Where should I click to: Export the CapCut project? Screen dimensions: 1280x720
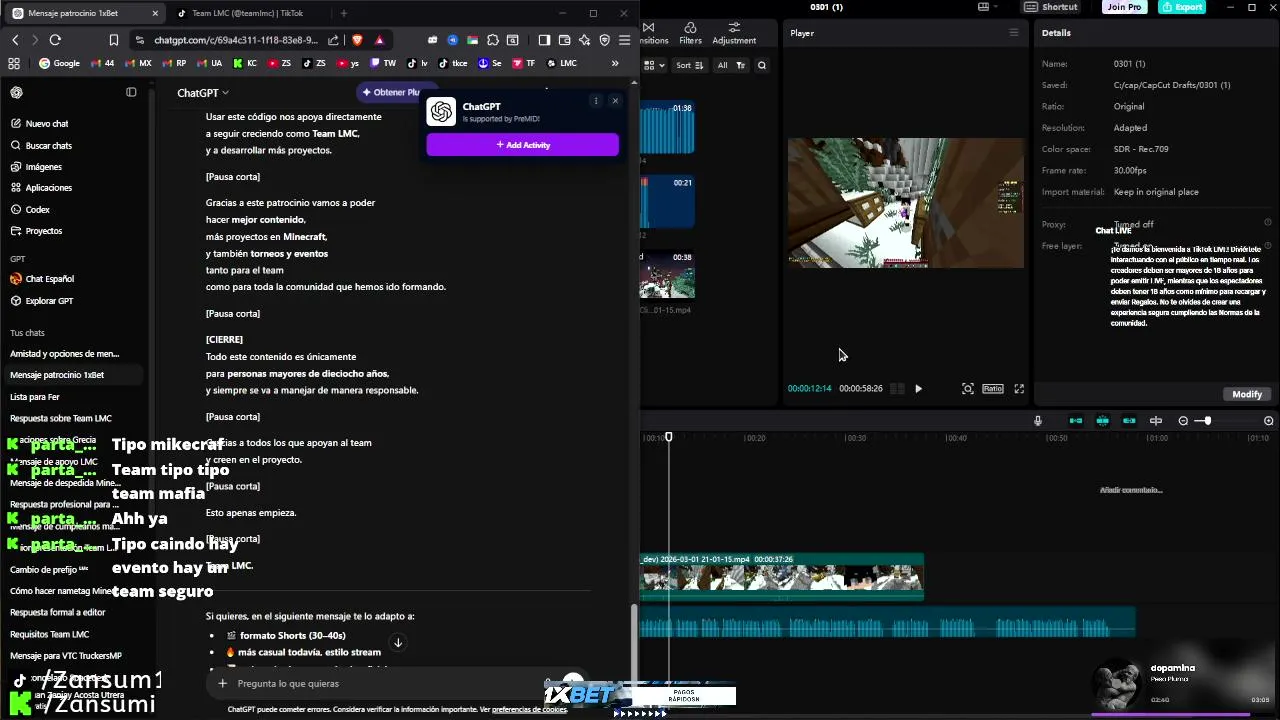[1181, 7]
